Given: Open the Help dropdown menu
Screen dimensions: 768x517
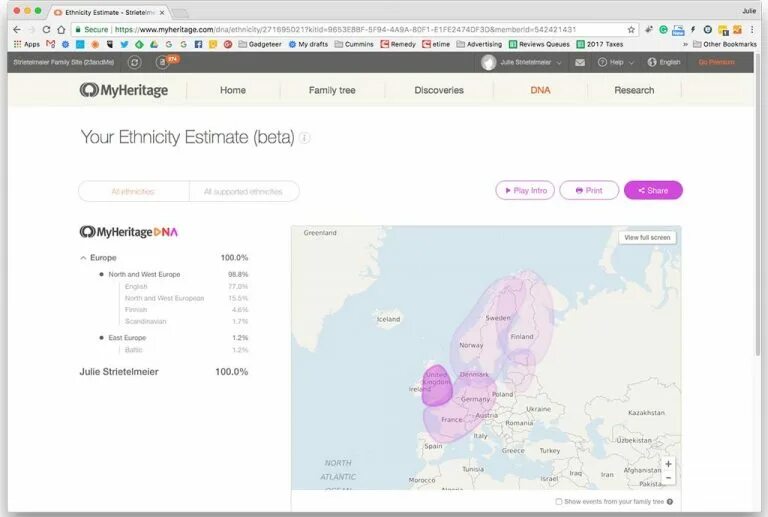Looking at the screenshot, I should coord(616,62).
